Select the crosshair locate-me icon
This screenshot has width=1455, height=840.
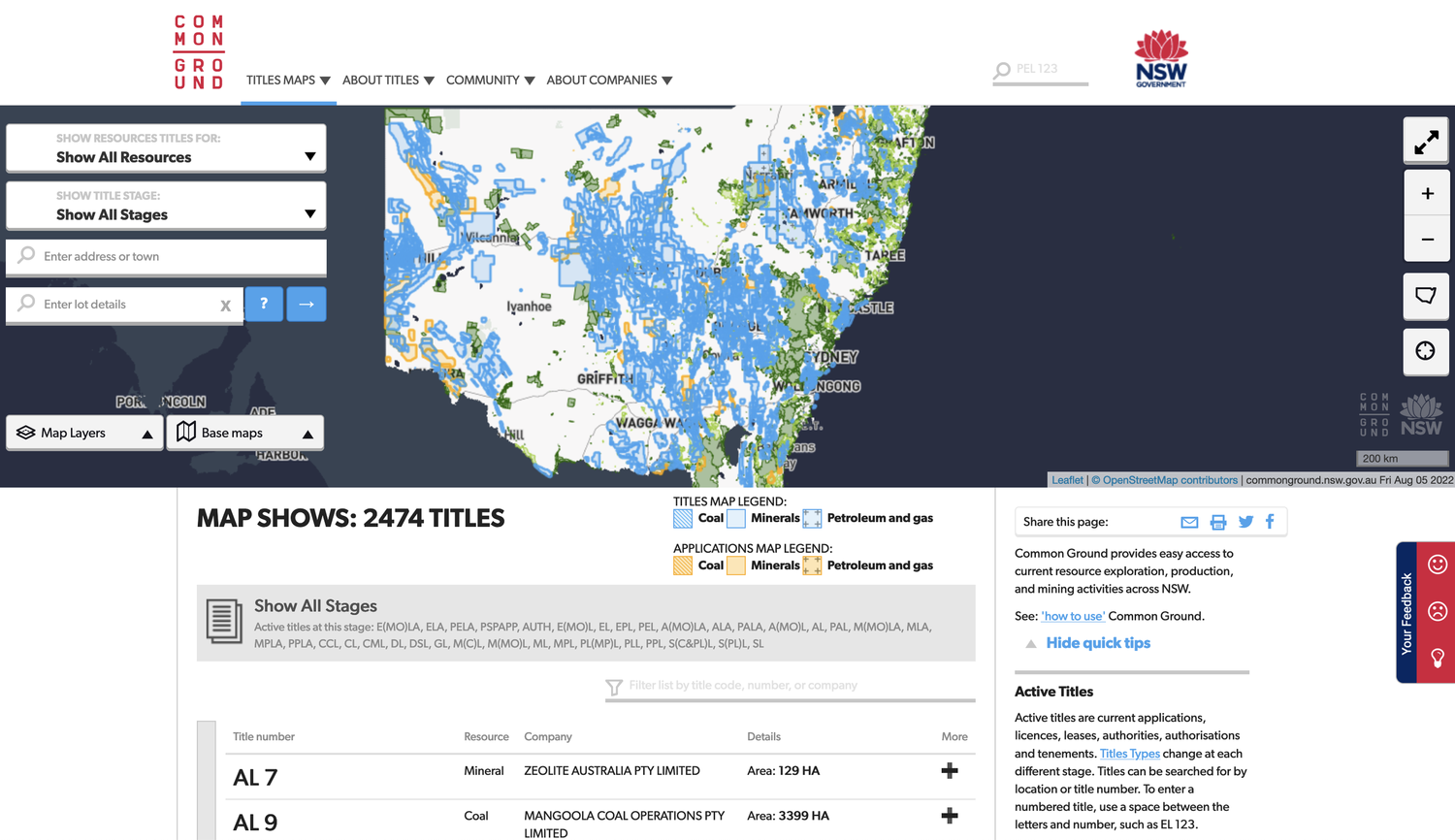tap(1426, 352)
